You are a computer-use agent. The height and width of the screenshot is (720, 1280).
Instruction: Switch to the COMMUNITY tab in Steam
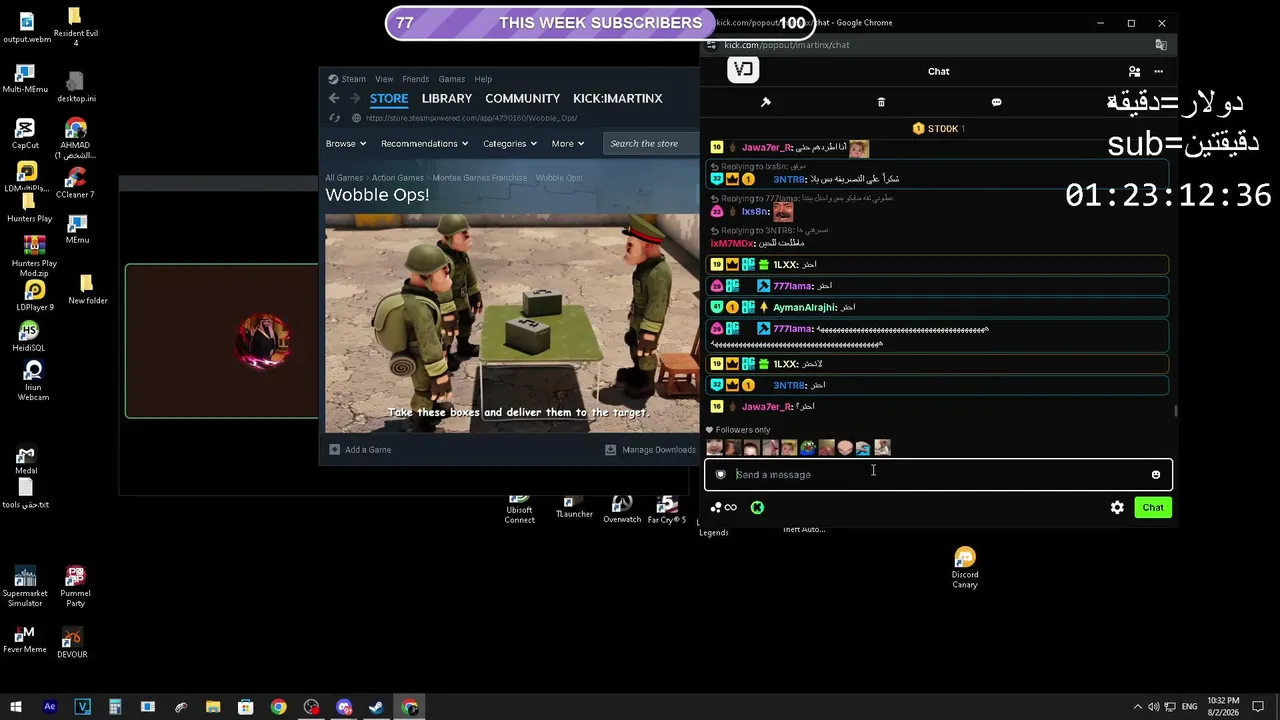click(522, 98)
